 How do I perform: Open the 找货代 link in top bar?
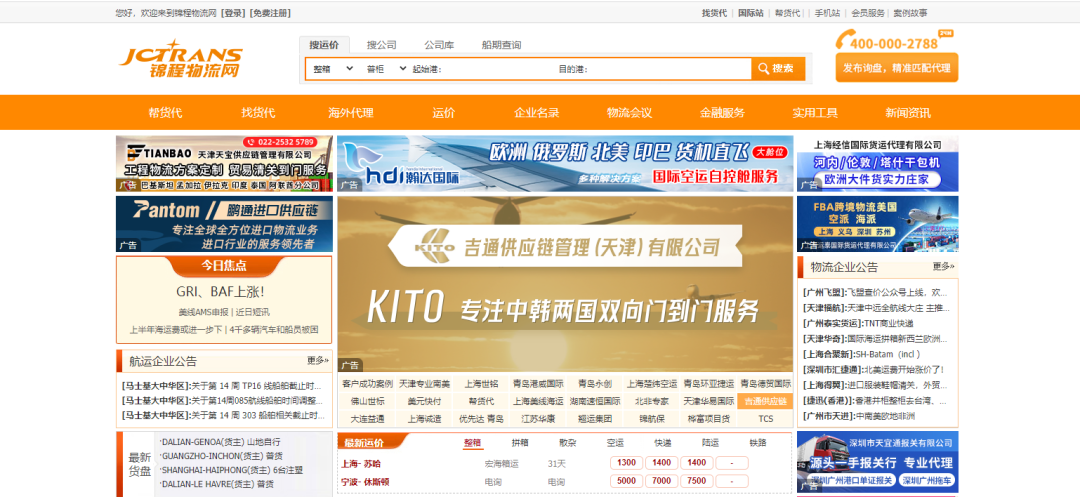point(714,13)
